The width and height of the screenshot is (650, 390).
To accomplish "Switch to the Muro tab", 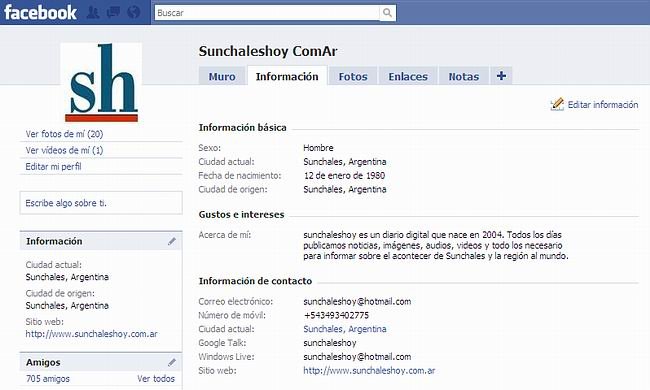I will click(222, 76).
